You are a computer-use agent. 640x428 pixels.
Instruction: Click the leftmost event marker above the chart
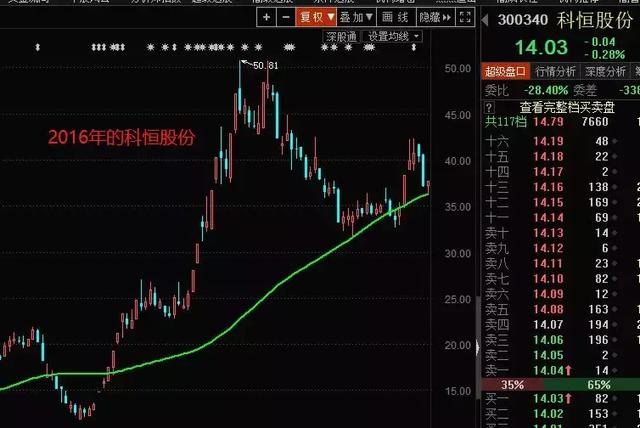(38, 47)
